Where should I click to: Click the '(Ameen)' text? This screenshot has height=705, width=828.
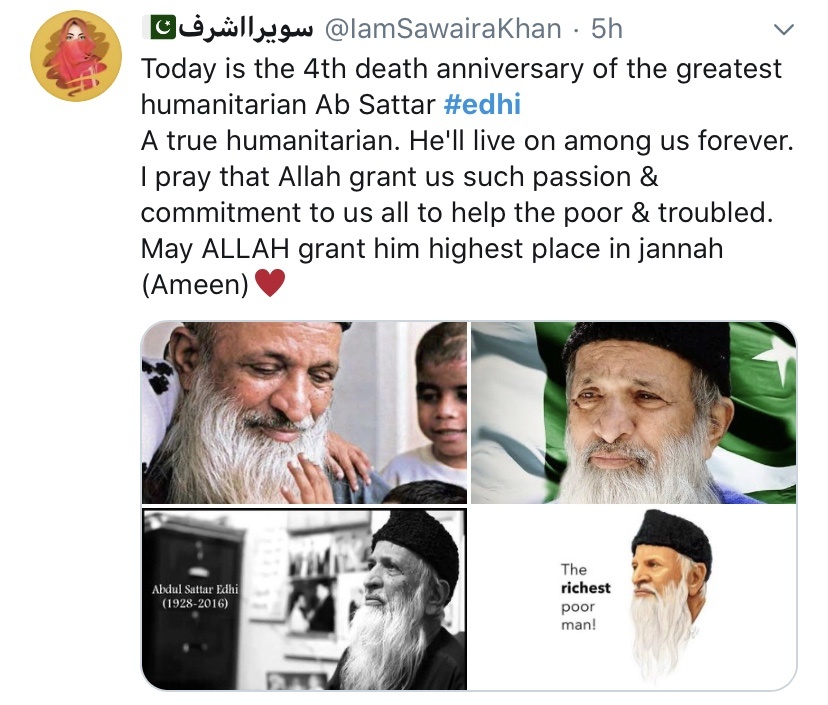click(x=195, y=285)
